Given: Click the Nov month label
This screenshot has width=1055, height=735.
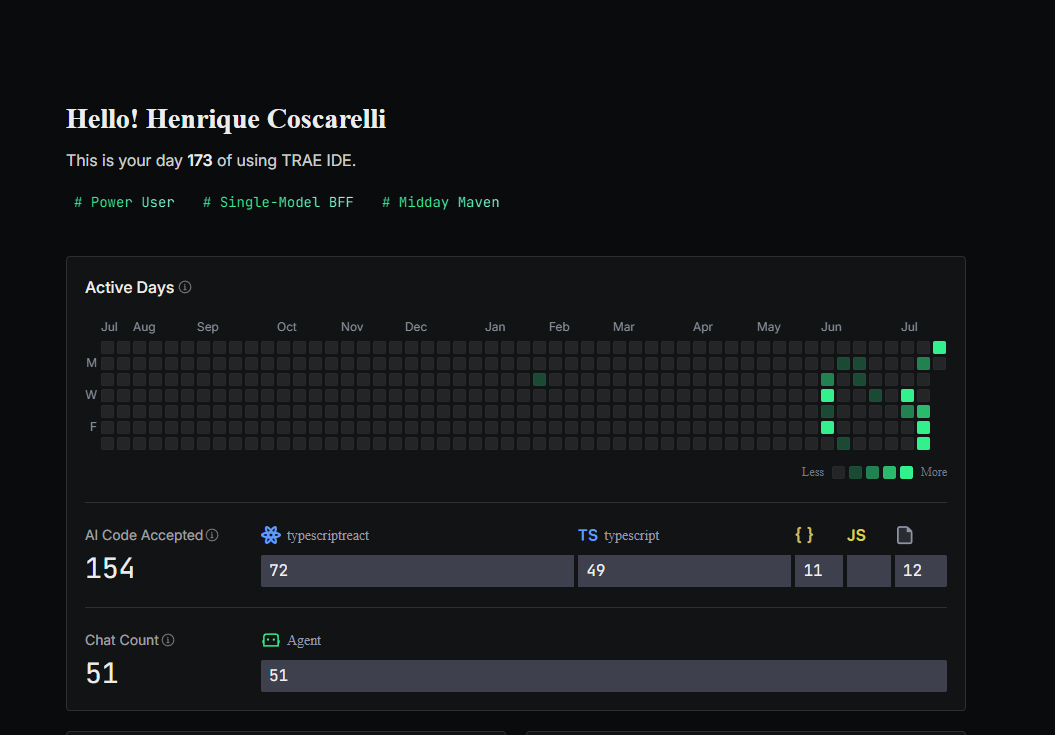Looking at the screenshot, I should (x=352, y=327).
